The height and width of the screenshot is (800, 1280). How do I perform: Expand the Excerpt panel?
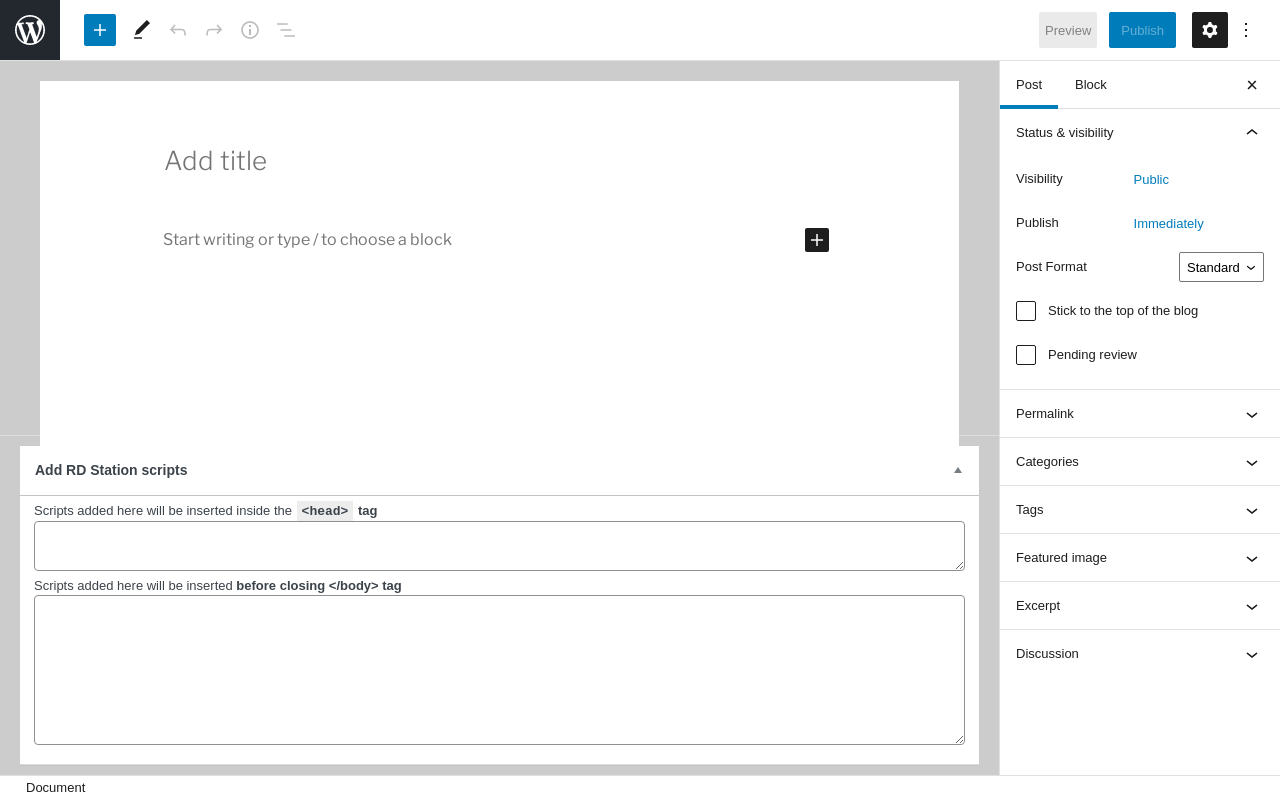1140,606
